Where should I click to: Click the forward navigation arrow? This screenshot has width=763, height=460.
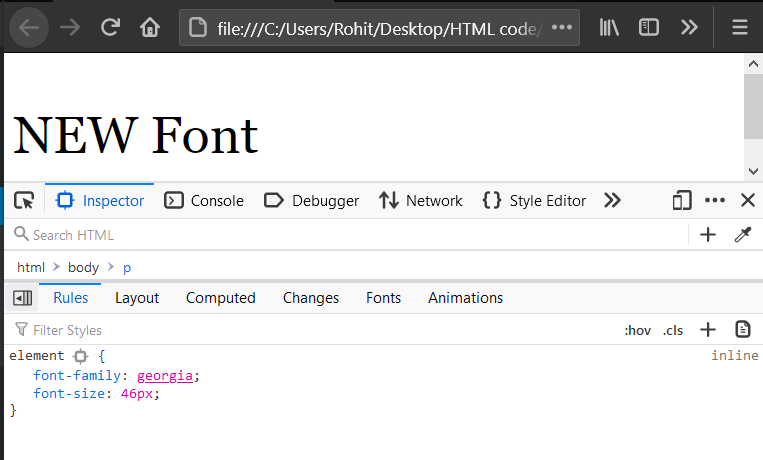click(x=70, y=28)
